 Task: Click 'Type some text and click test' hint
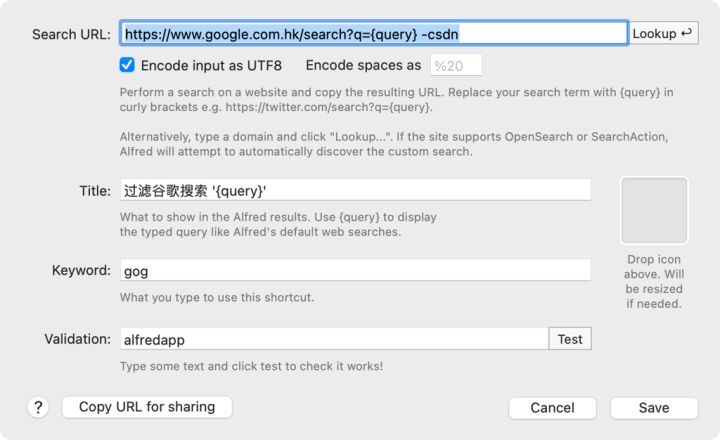click(x=251, y=366)
